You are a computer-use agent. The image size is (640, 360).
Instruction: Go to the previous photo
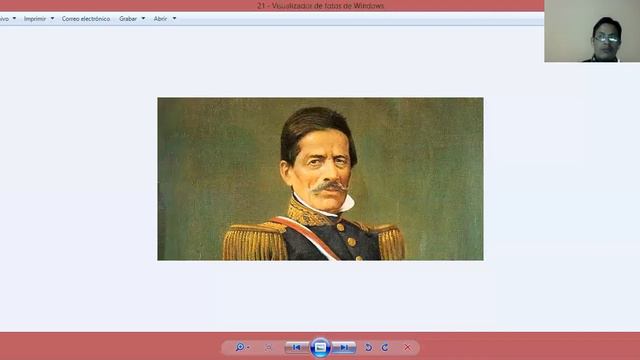point(297,347)
